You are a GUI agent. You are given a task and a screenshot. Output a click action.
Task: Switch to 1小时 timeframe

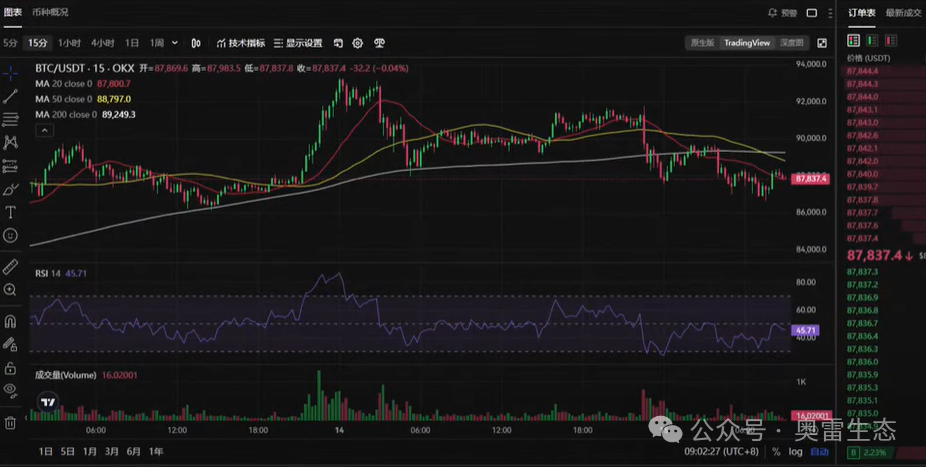click(x=69, y=43)
